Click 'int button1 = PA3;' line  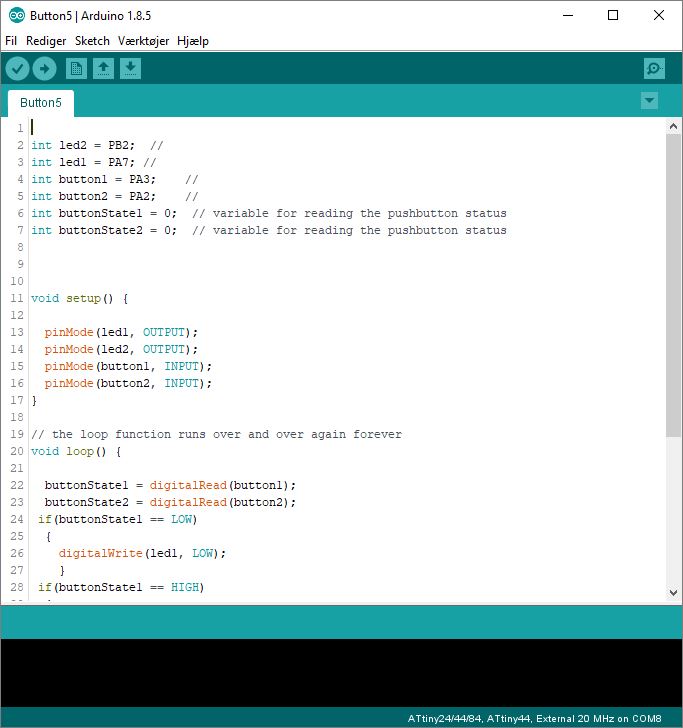(93, 179)
